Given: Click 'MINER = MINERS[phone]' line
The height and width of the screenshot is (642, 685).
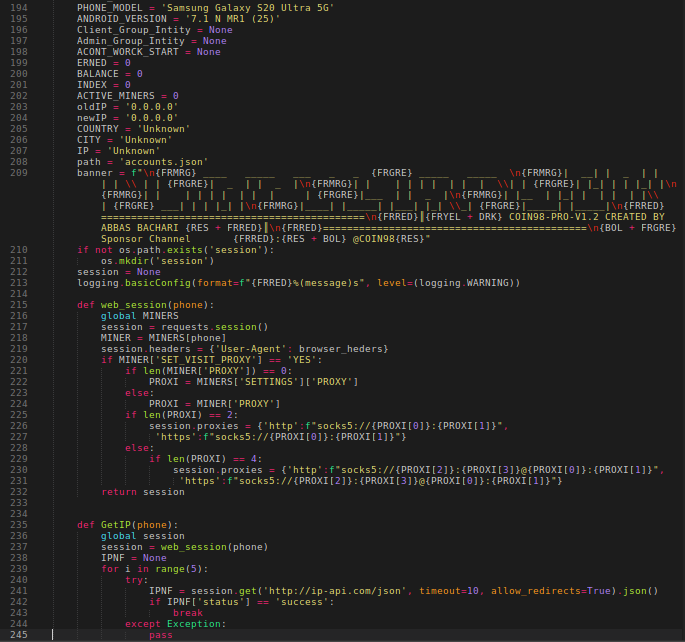Looking at the screenshot, I should click(163, 338).
